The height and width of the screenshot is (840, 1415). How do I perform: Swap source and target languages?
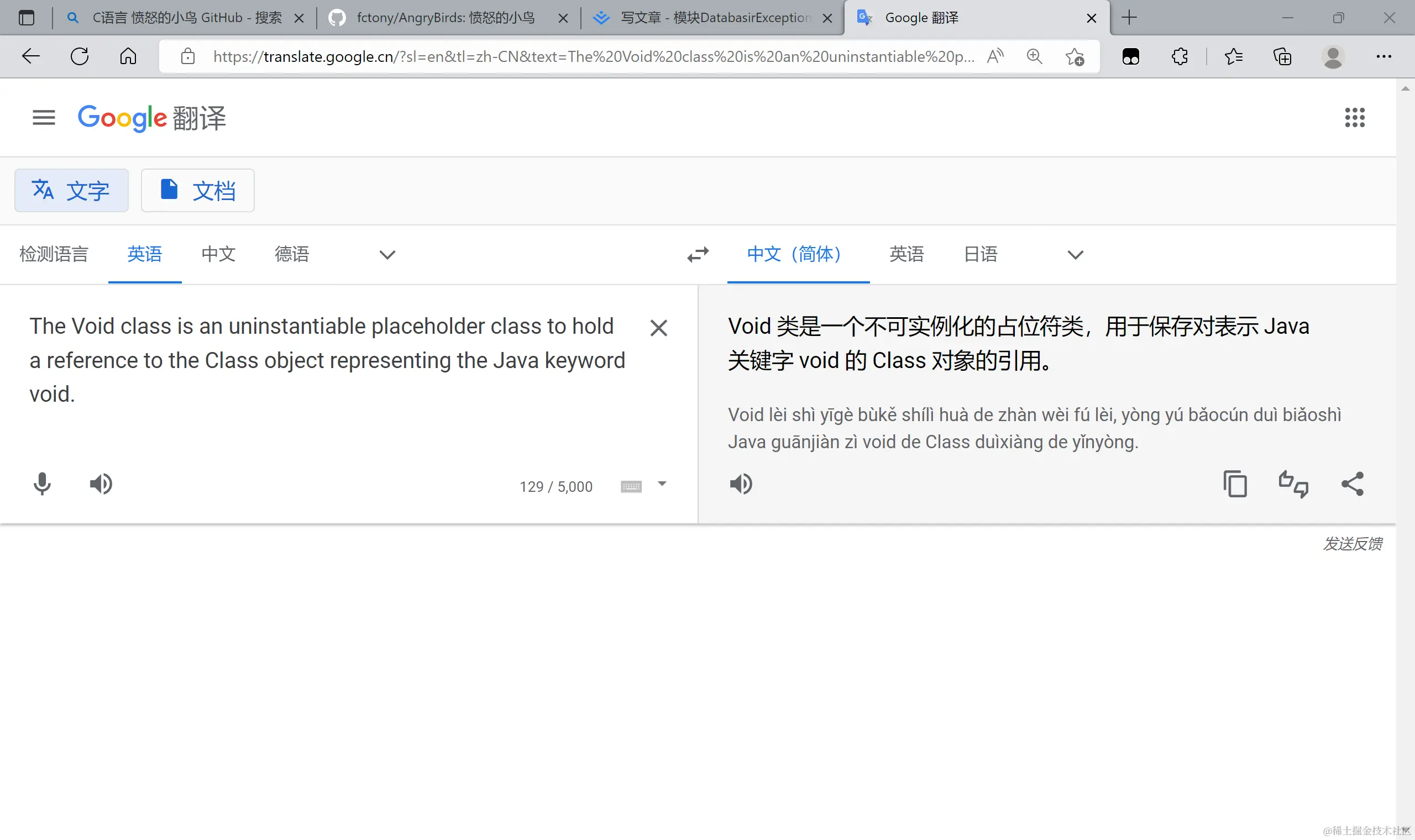coord(698,255)
